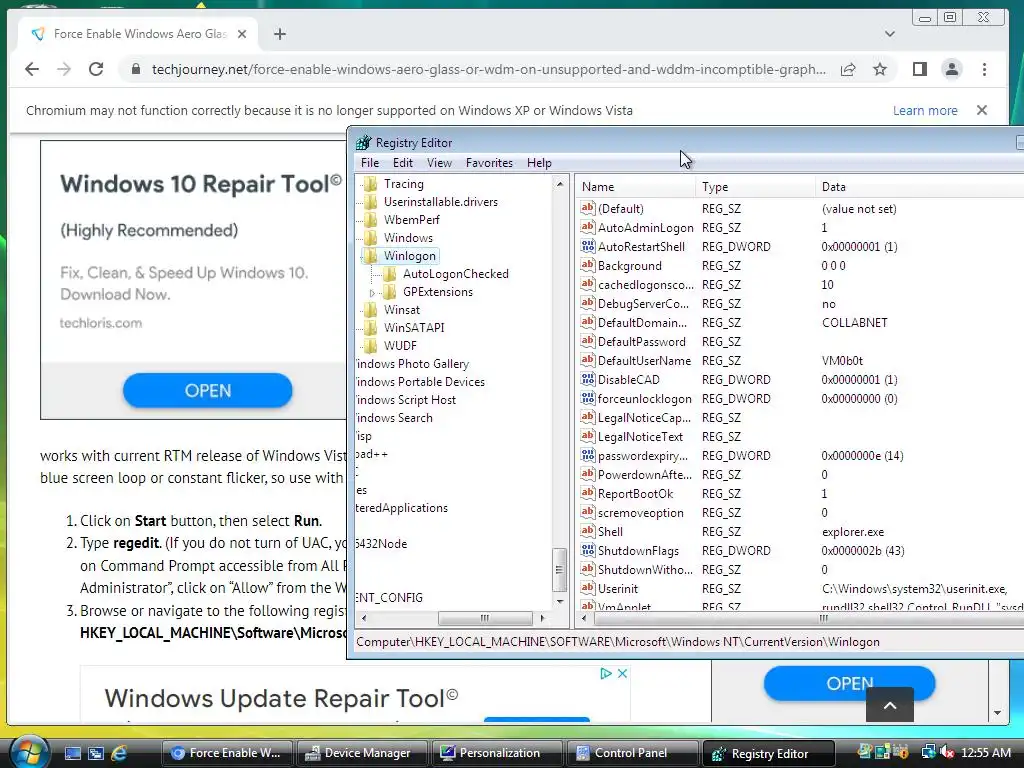
Task: Click the lock icon in address bar
Action: tap(135, 69)
